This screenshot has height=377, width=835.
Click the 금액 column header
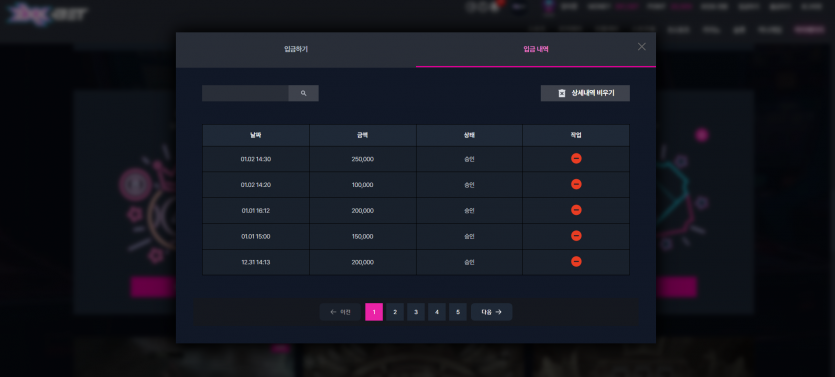coord(363,135)
